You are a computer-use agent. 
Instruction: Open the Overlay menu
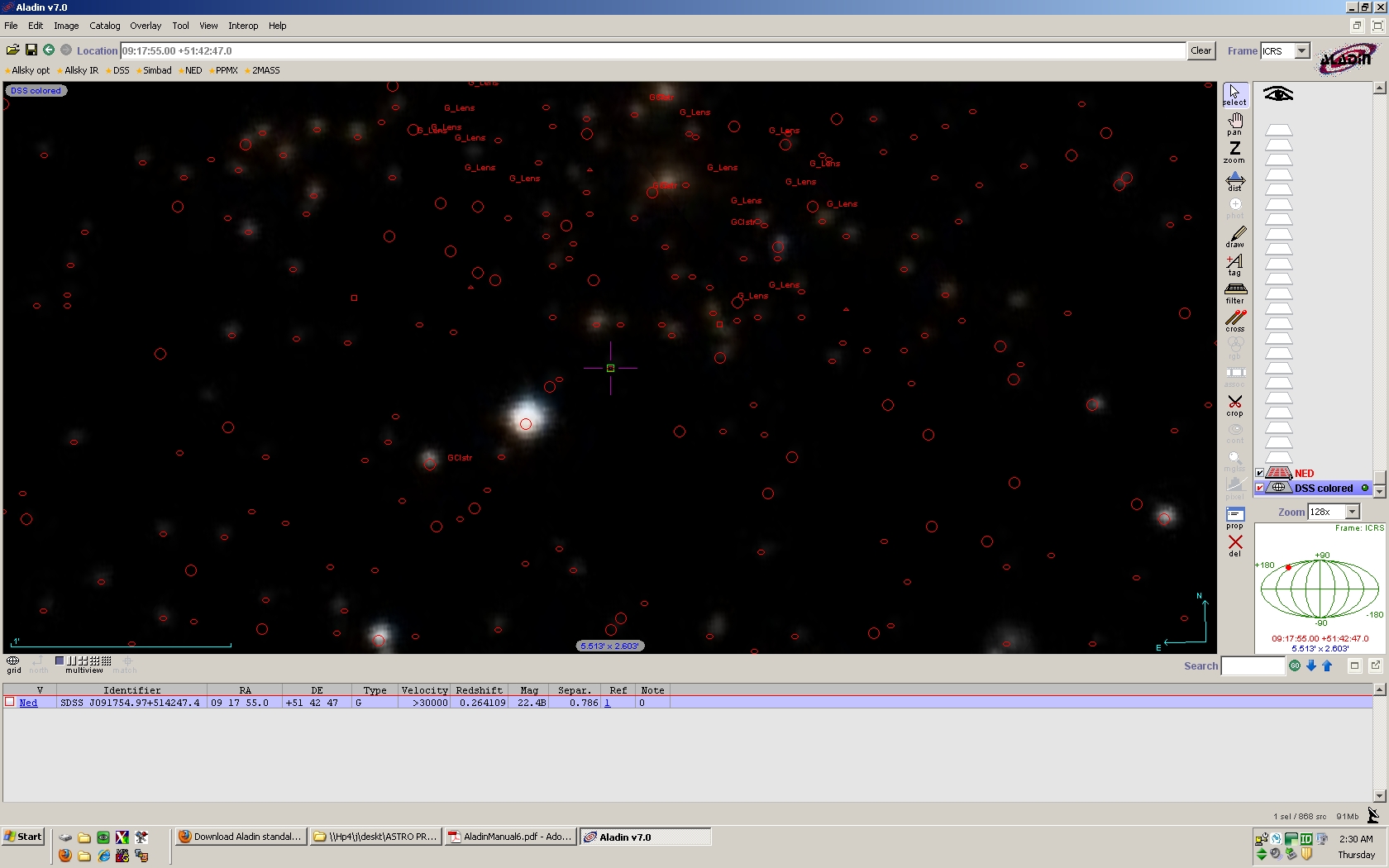pos(146,26)
